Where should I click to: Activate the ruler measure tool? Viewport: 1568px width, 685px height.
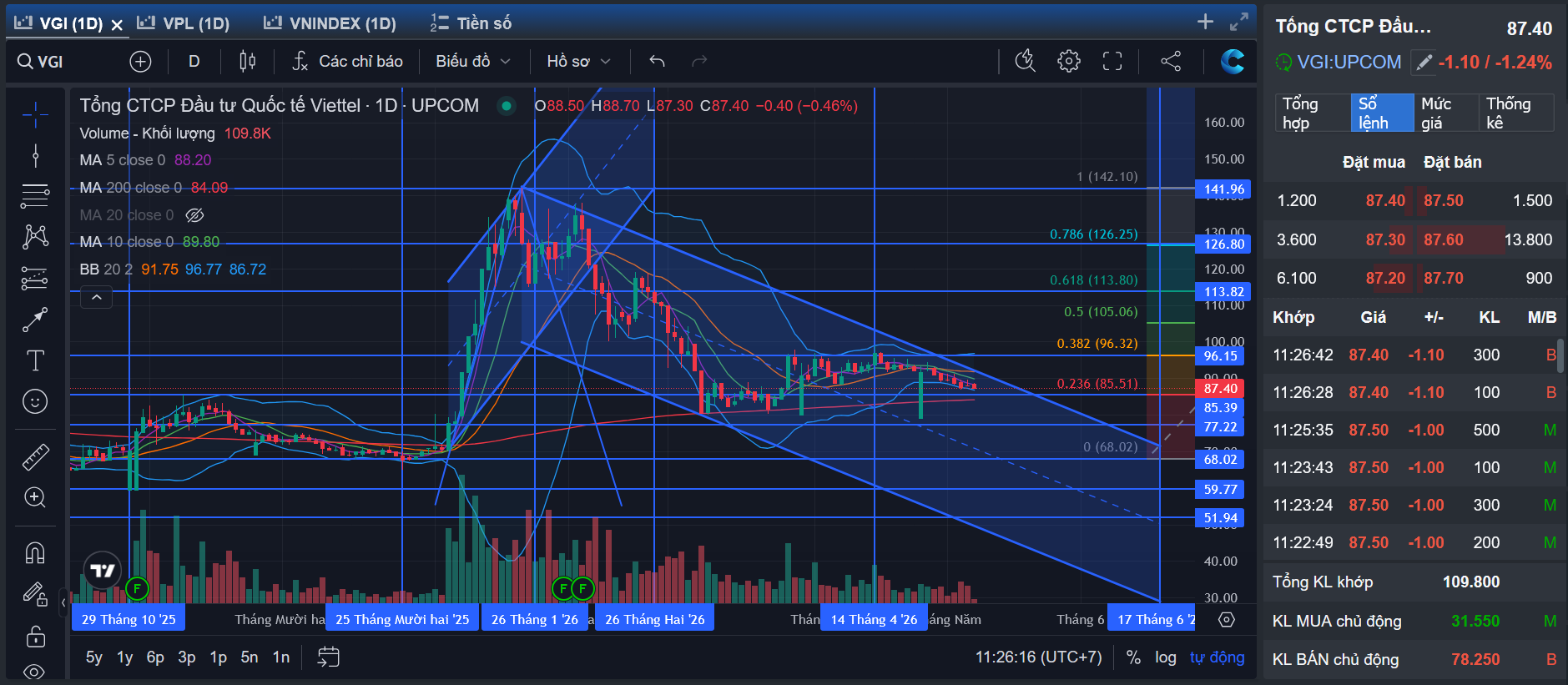pos(35,456)
